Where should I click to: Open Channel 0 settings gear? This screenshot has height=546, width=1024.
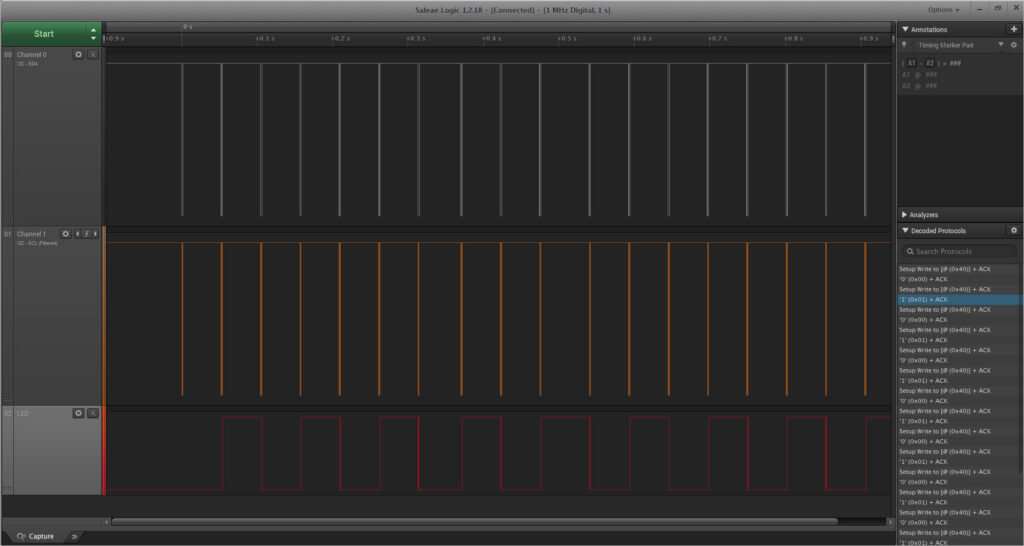[78, 55]
